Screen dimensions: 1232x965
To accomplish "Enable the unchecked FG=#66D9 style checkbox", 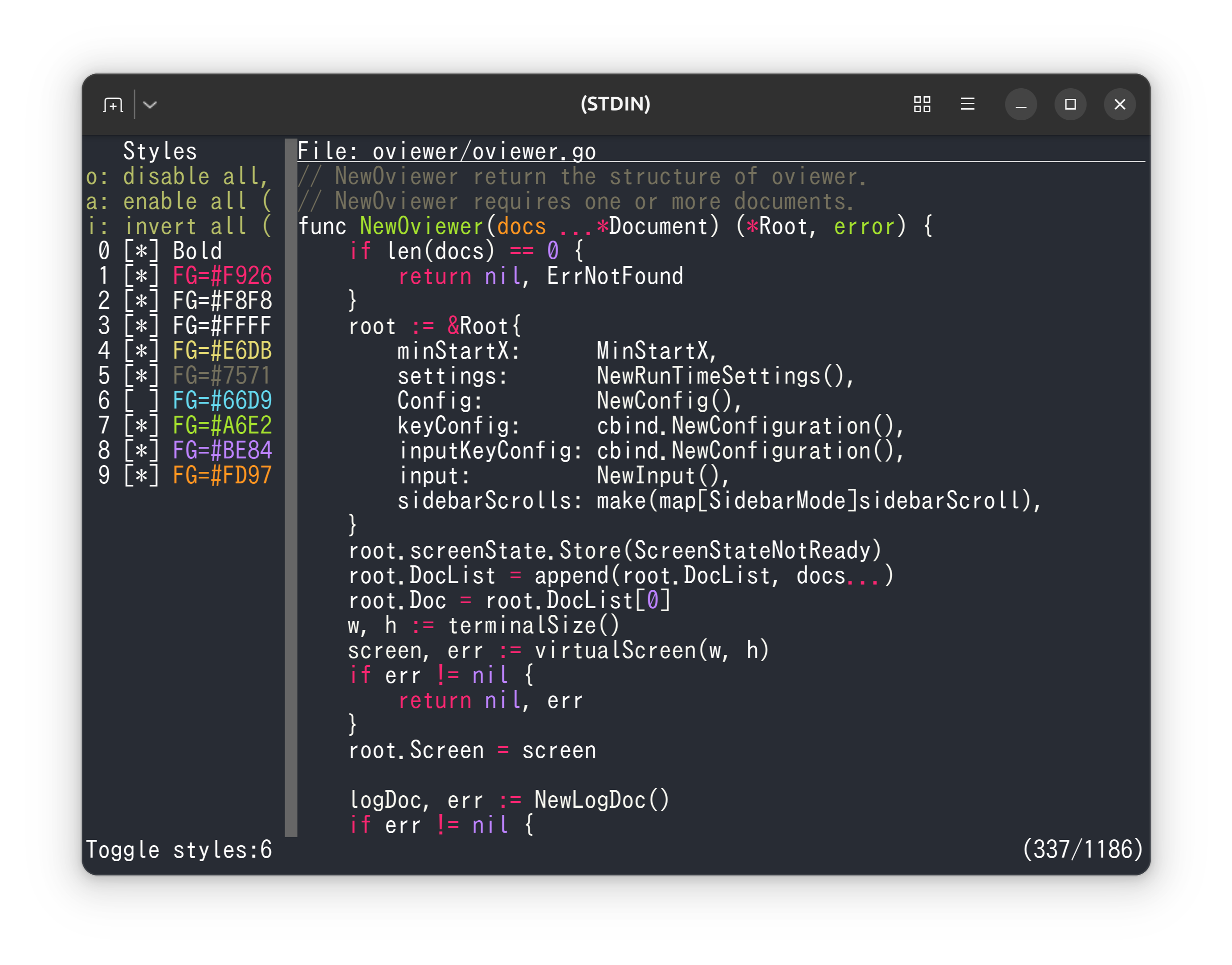I will pos(141,401).
